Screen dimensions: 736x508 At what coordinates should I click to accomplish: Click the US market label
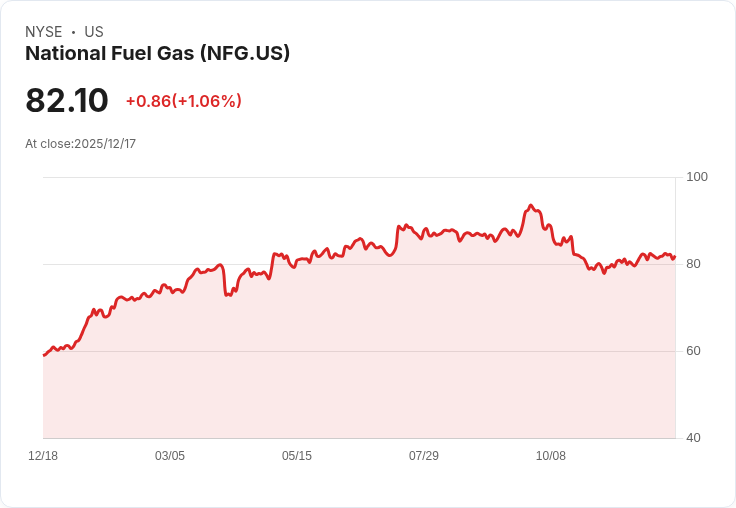tap(94, 32)
